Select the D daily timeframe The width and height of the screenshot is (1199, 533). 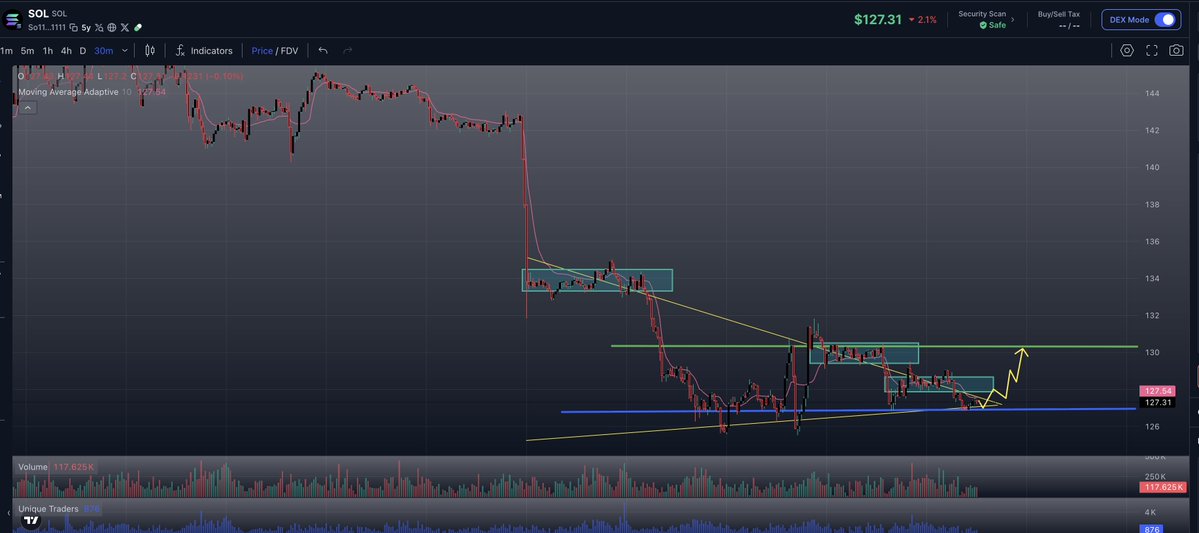[83, 50]
